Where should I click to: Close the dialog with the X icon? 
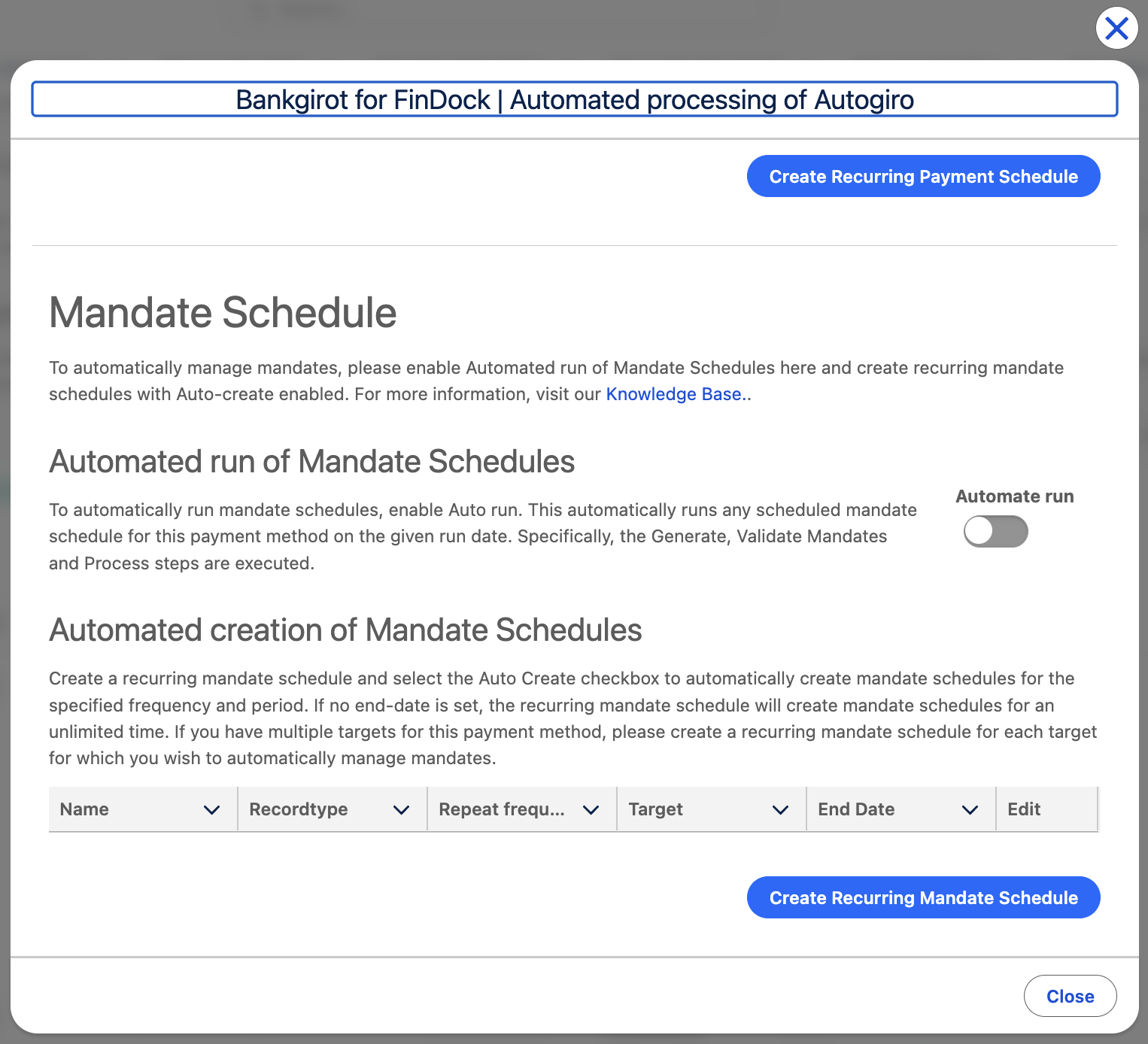point(1116,29)
